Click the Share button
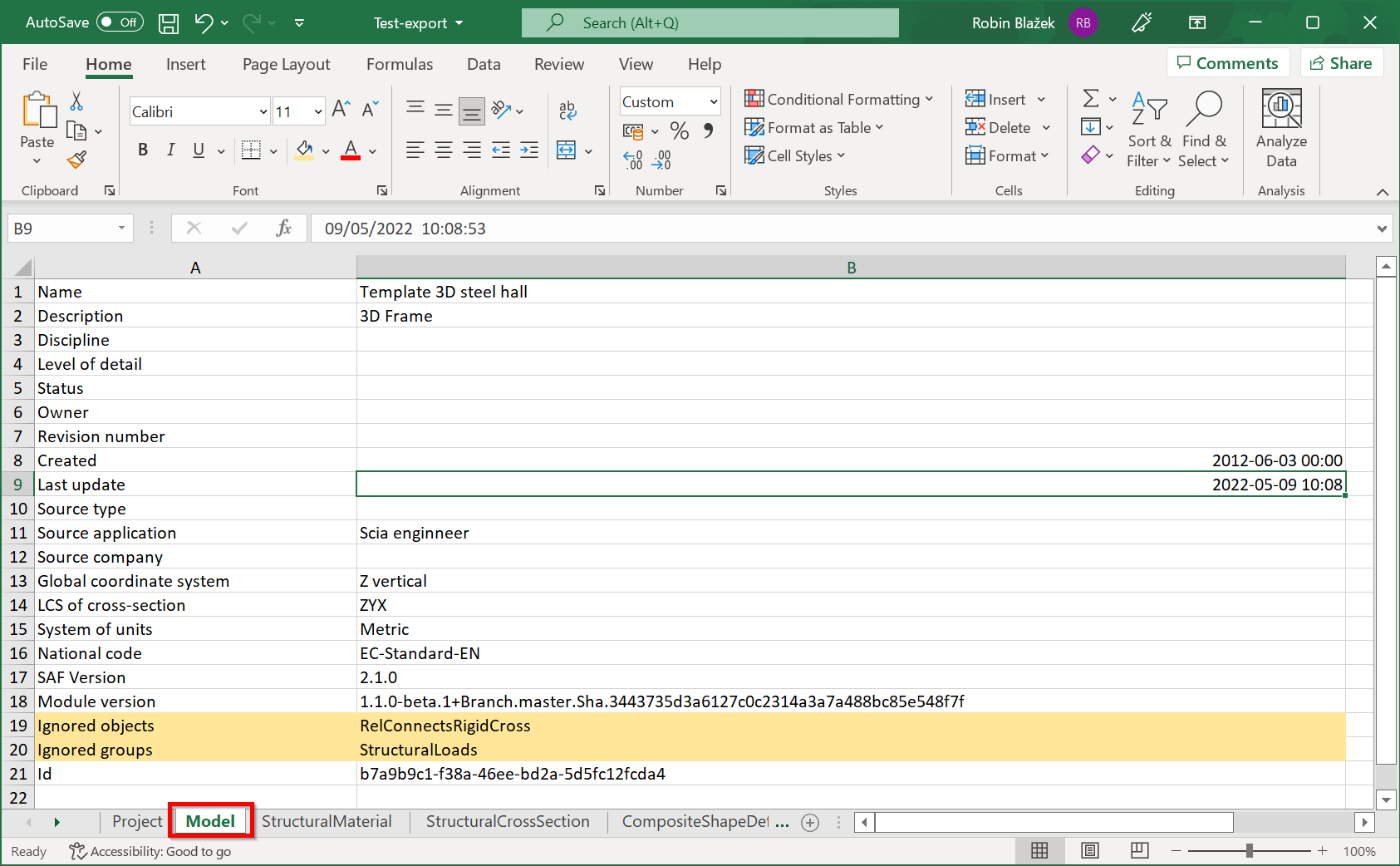The image size is (1400, 866). coord(1341,63)
